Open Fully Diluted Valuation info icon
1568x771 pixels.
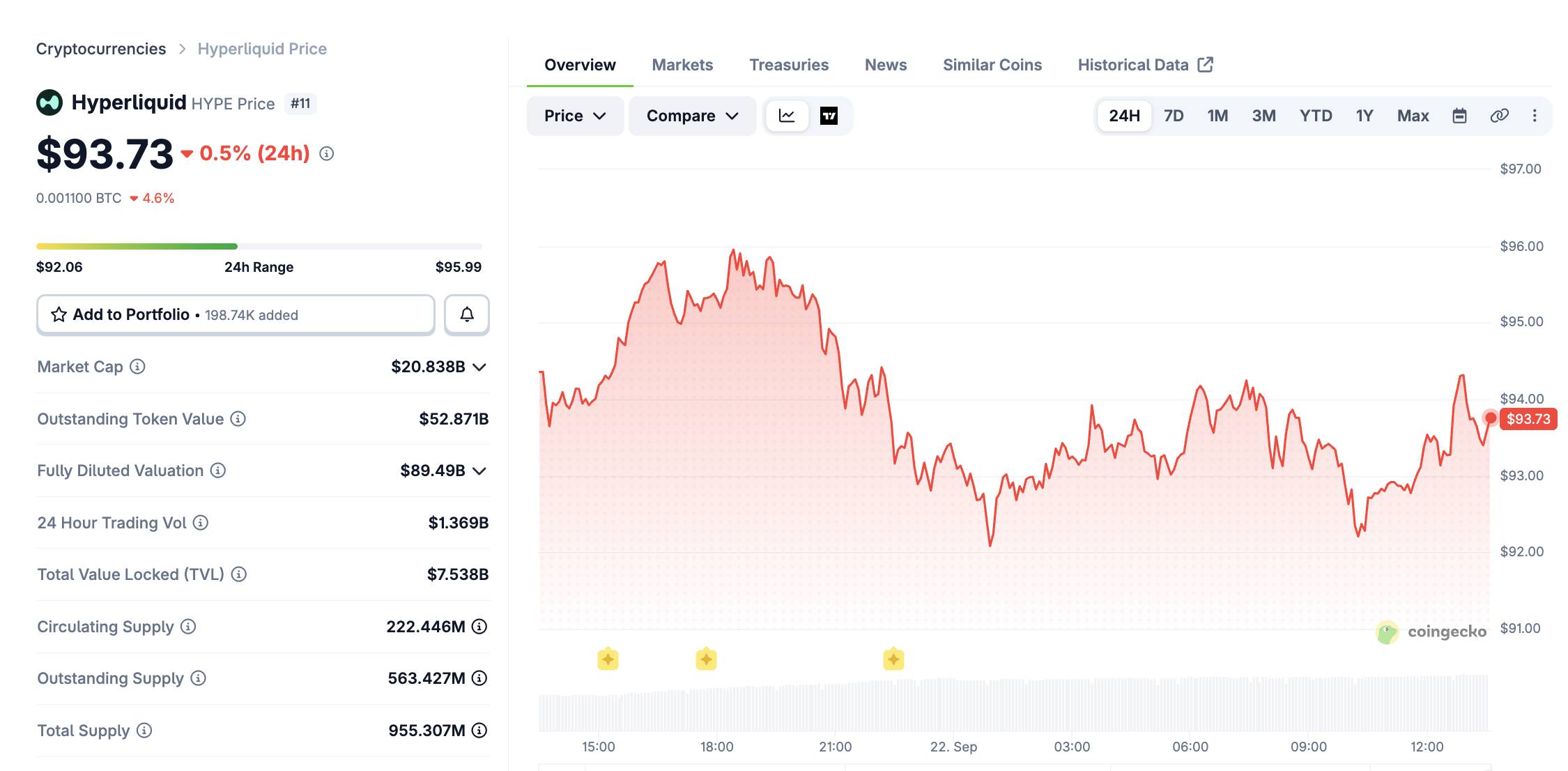[x=218, y=471]
